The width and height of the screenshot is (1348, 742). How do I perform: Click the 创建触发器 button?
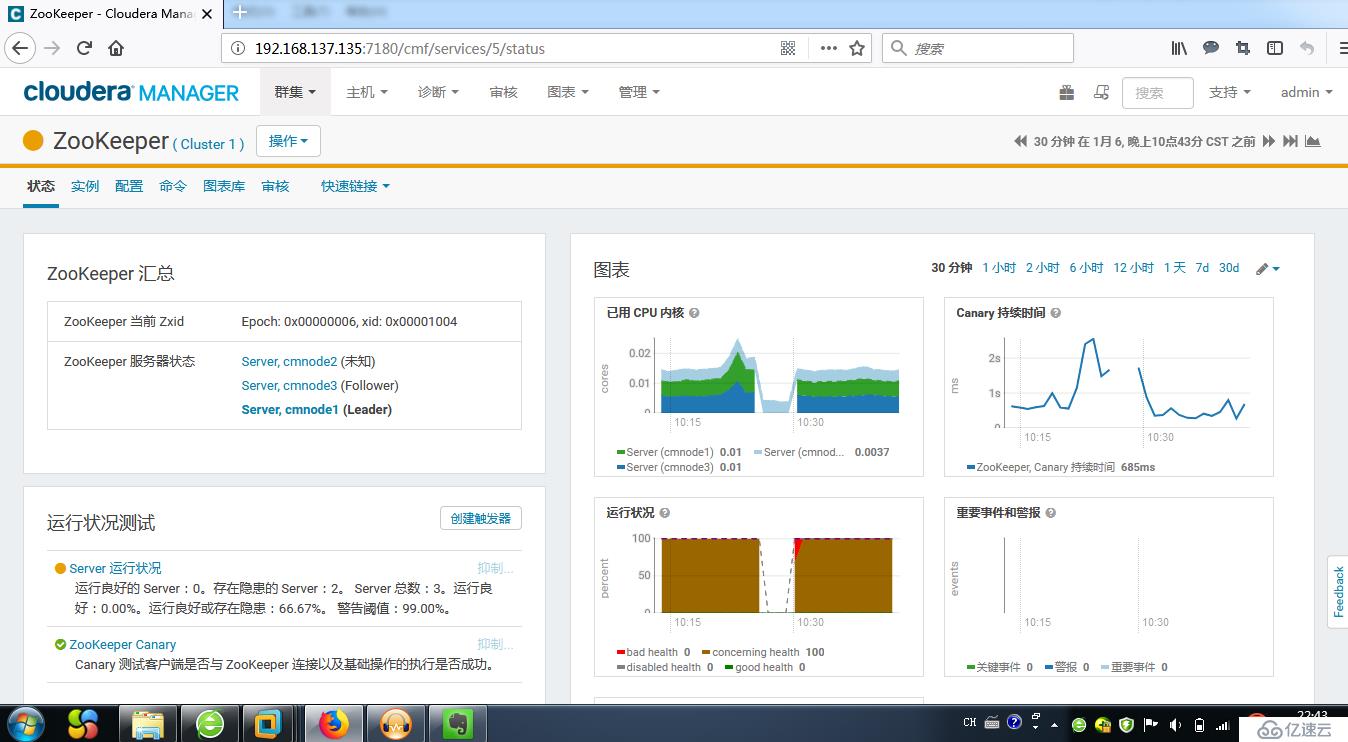pos(481,518)
